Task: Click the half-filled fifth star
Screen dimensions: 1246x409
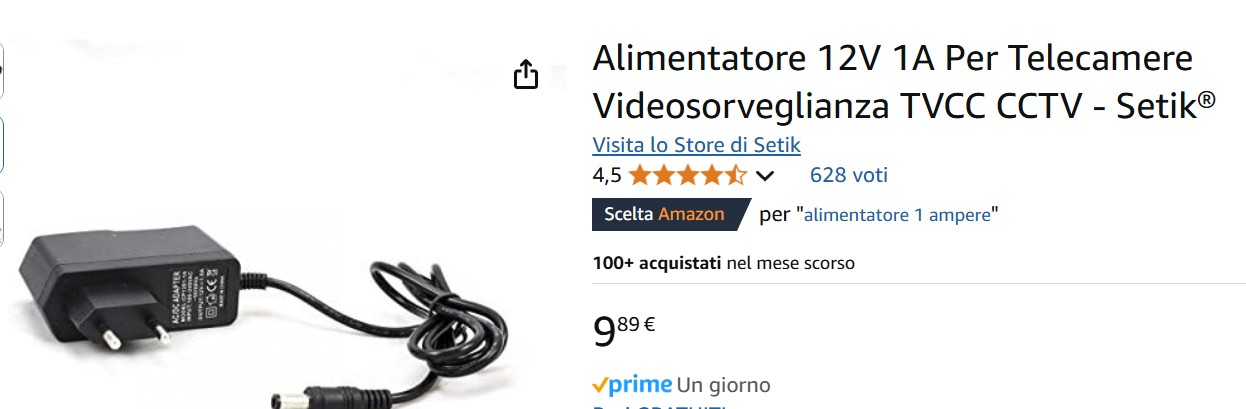Action: click(735, 176)
